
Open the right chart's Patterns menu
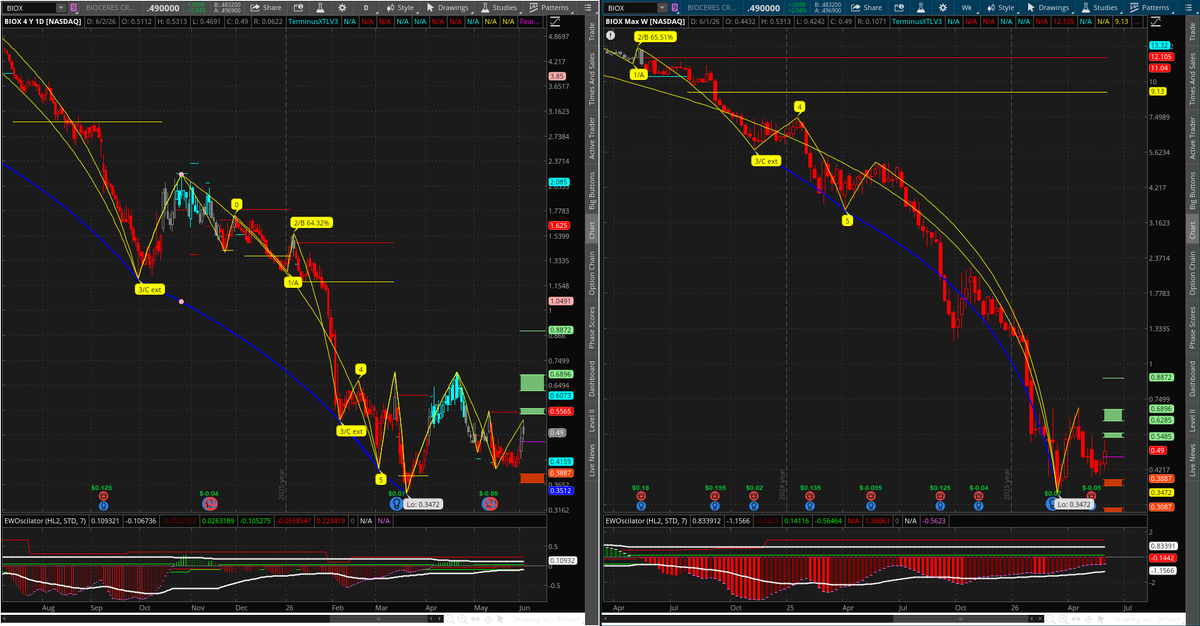(1149, 8)
